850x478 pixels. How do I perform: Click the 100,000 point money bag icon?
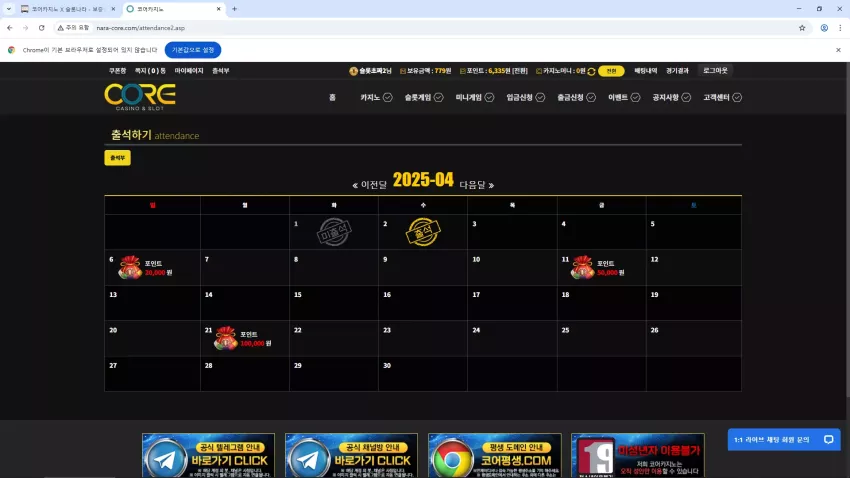pos(226,338)
